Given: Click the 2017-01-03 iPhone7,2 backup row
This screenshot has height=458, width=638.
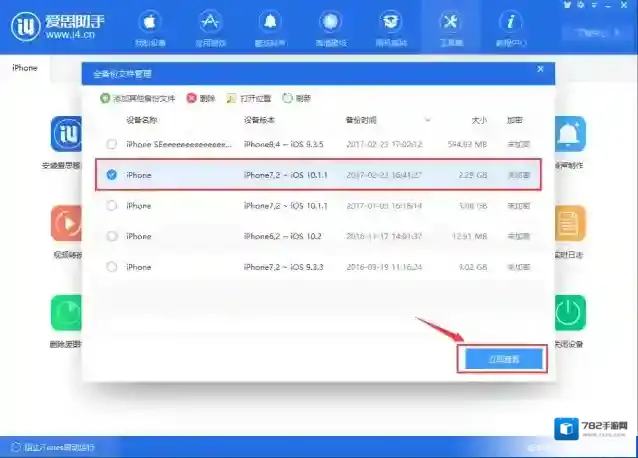Looking at the screenshot, I should coord(318,206).
